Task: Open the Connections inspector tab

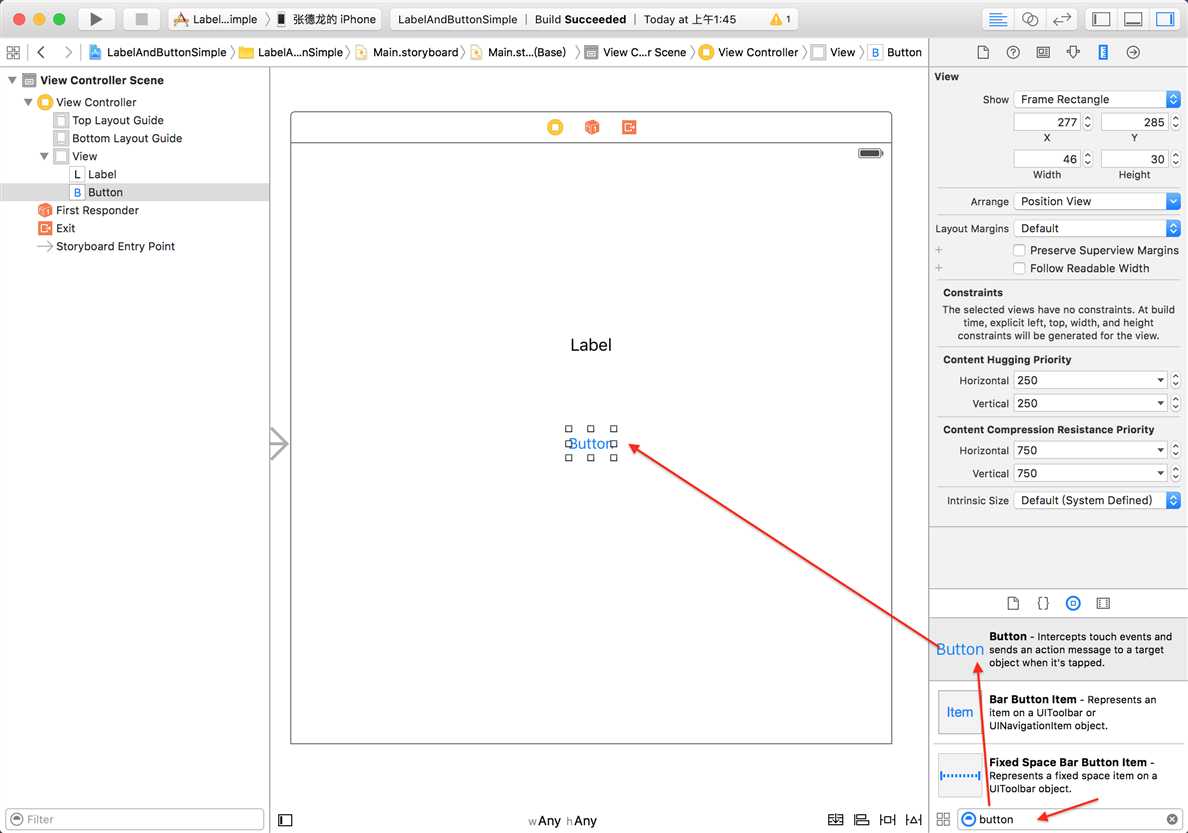Action: point(1132,52)
